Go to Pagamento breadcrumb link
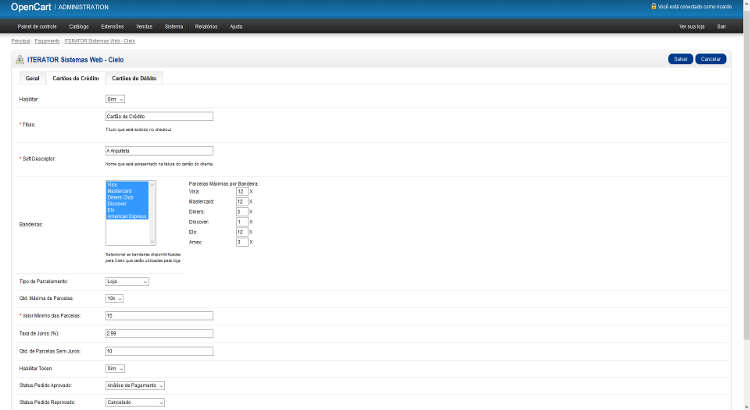750x410 pixels. click(47, 41)
